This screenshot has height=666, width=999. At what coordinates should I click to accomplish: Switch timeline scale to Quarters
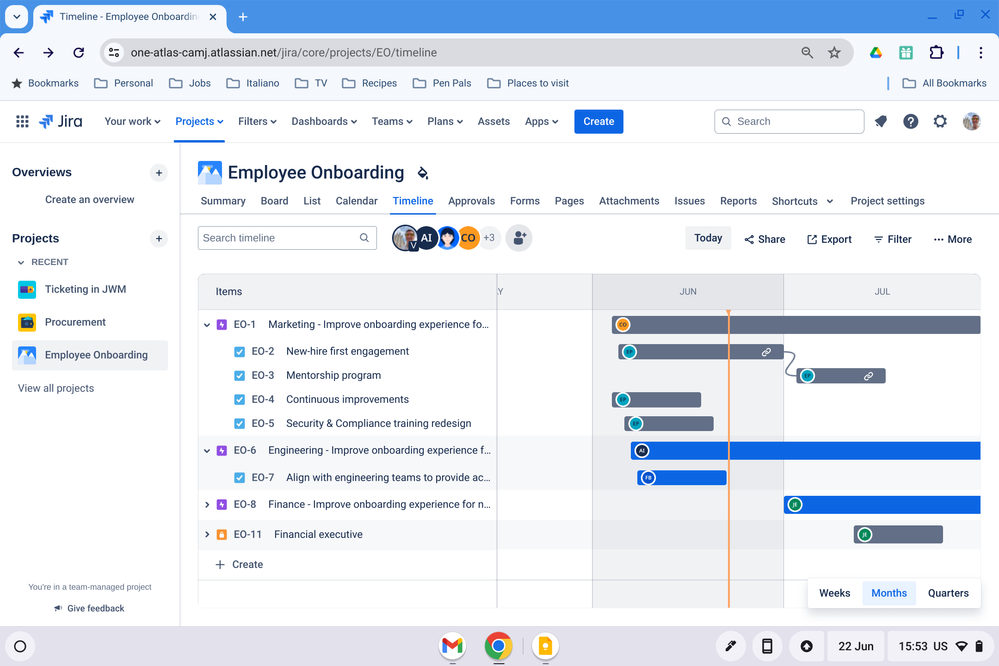coord(948,593)
